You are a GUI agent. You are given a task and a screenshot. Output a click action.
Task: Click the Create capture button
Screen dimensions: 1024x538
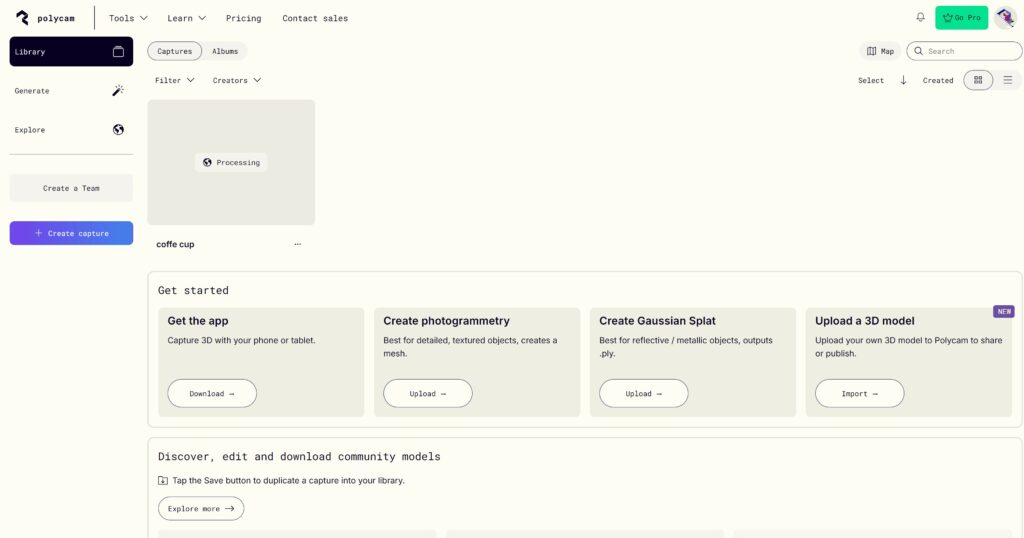click(71, 233)
